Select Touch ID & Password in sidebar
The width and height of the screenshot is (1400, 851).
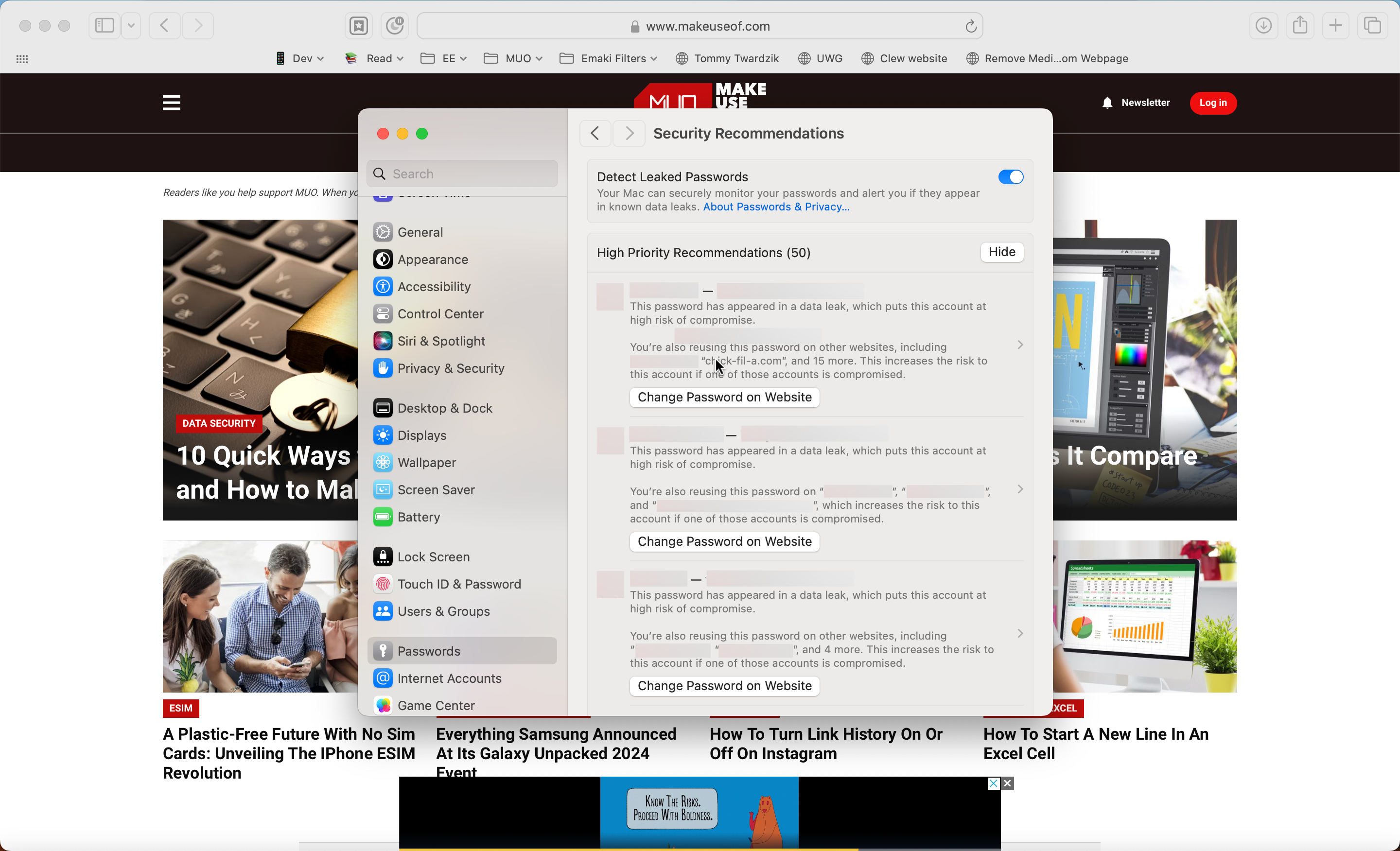tap(459, 583)
